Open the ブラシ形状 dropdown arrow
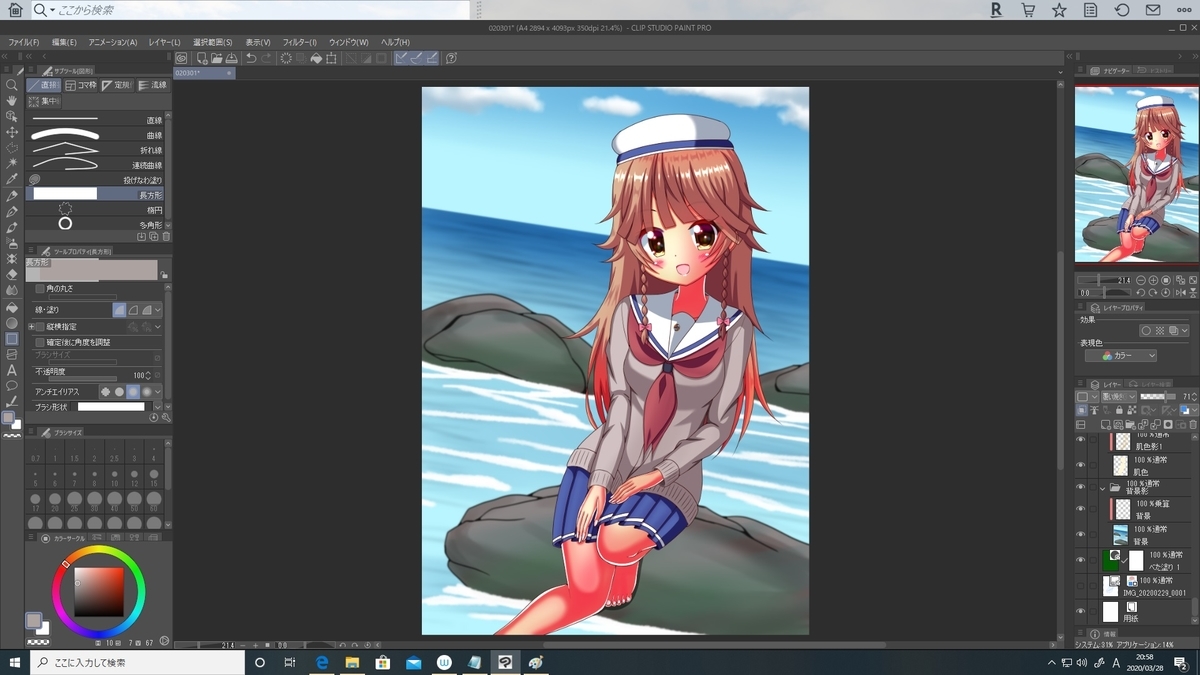The width and height of the screenshot is (1200, 675). (x=158, y=407)
